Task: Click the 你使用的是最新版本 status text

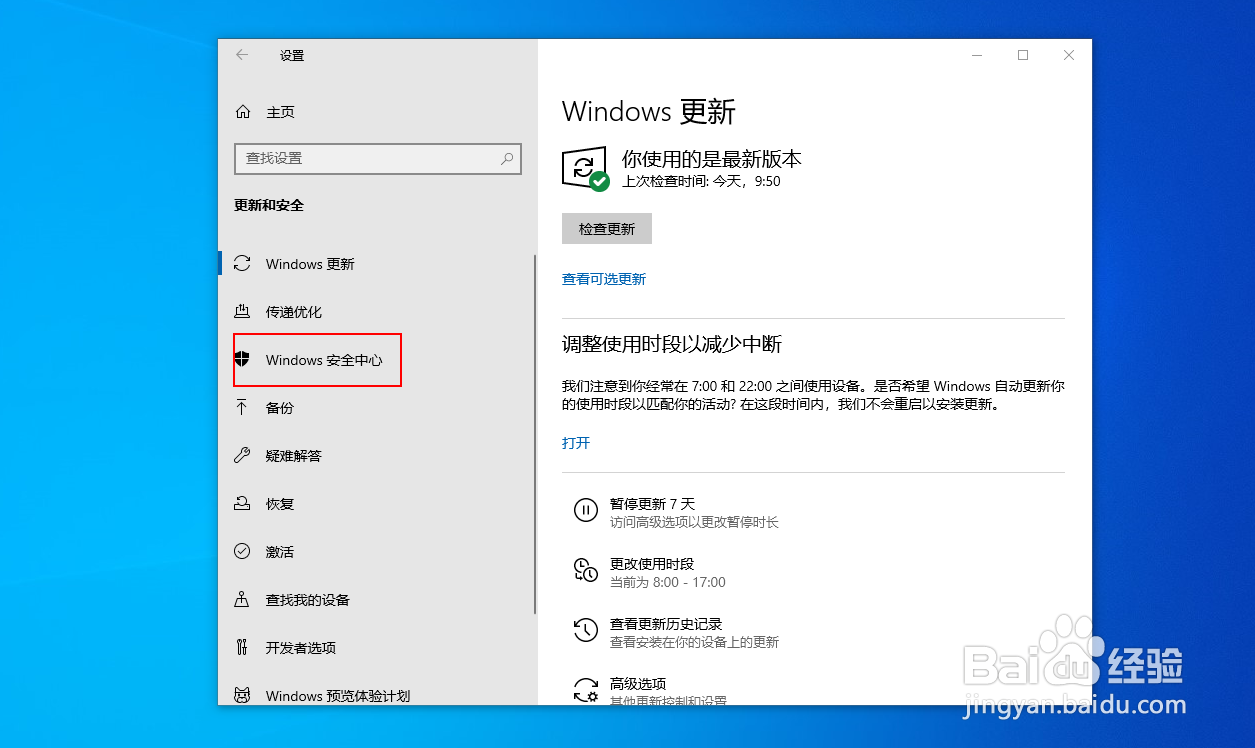Action: tap(712, 159)
